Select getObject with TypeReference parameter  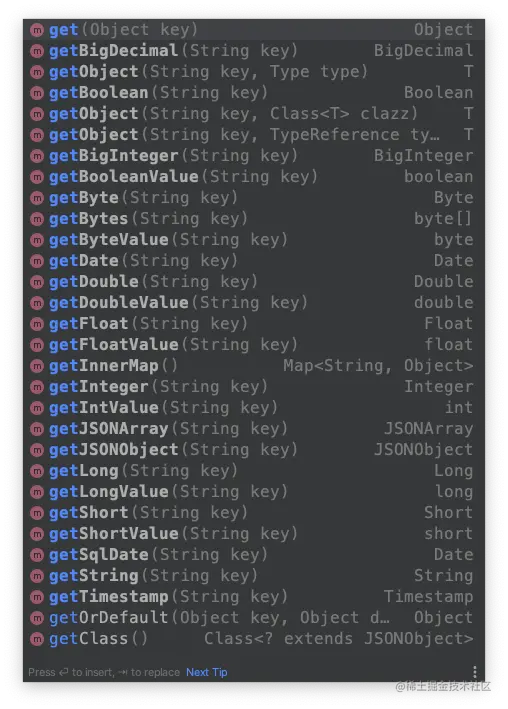(x=254, y=135)
